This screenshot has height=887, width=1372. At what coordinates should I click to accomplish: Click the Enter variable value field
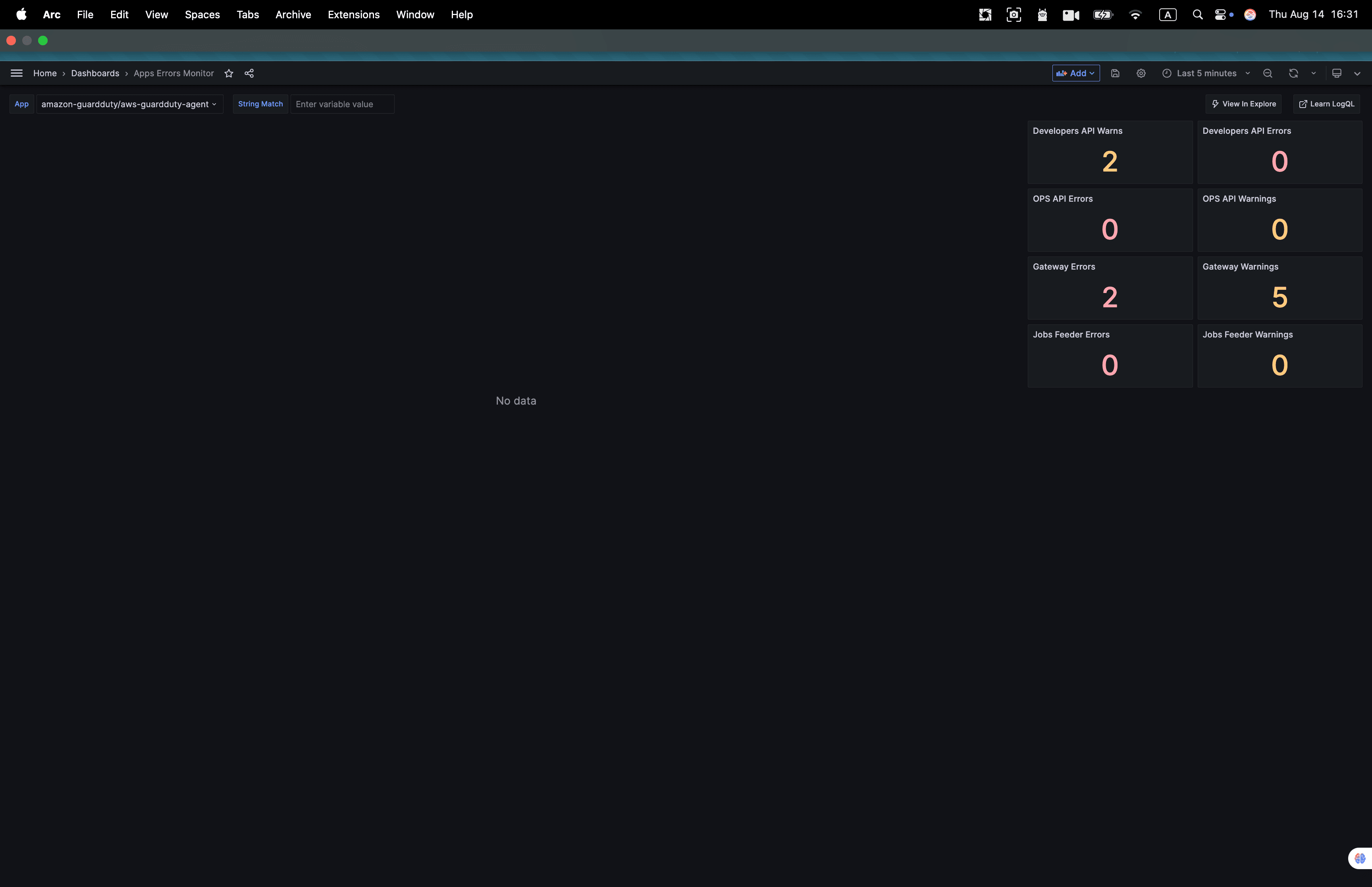(342, 104)
